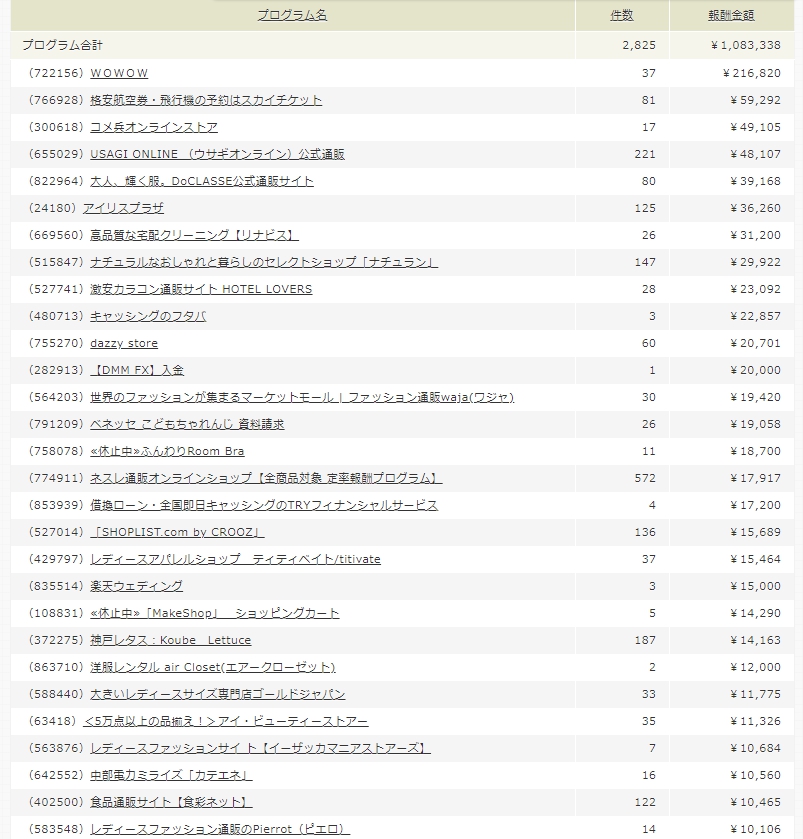Select air Closet reward ¥12,000

(755, 667)
